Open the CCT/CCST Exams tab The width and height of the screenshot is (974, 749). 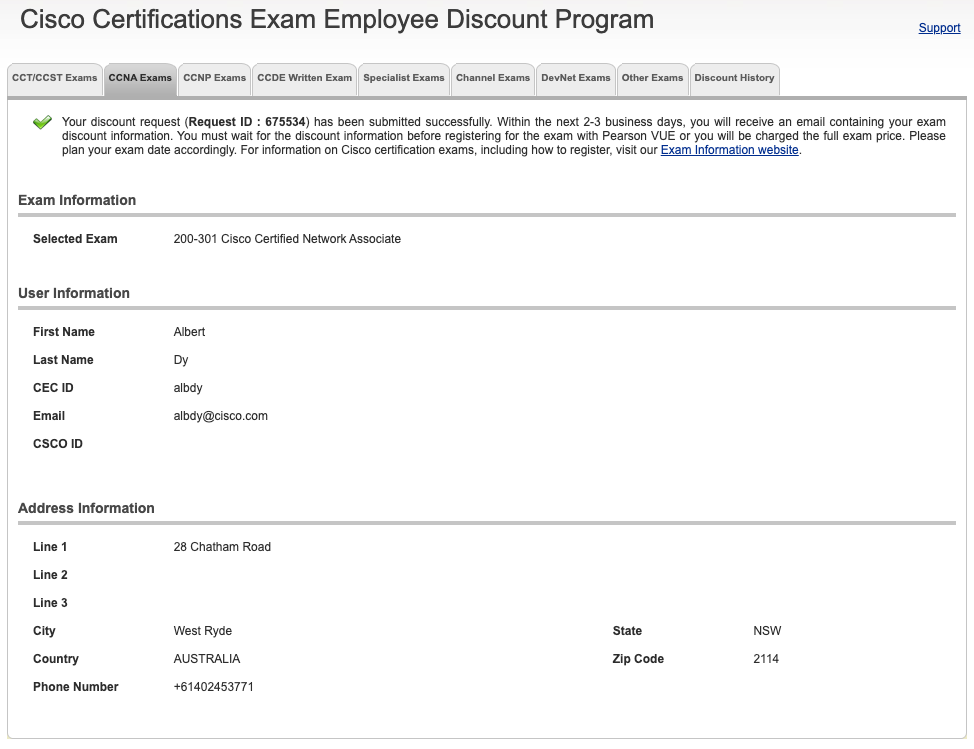click(x=55, y=78)
